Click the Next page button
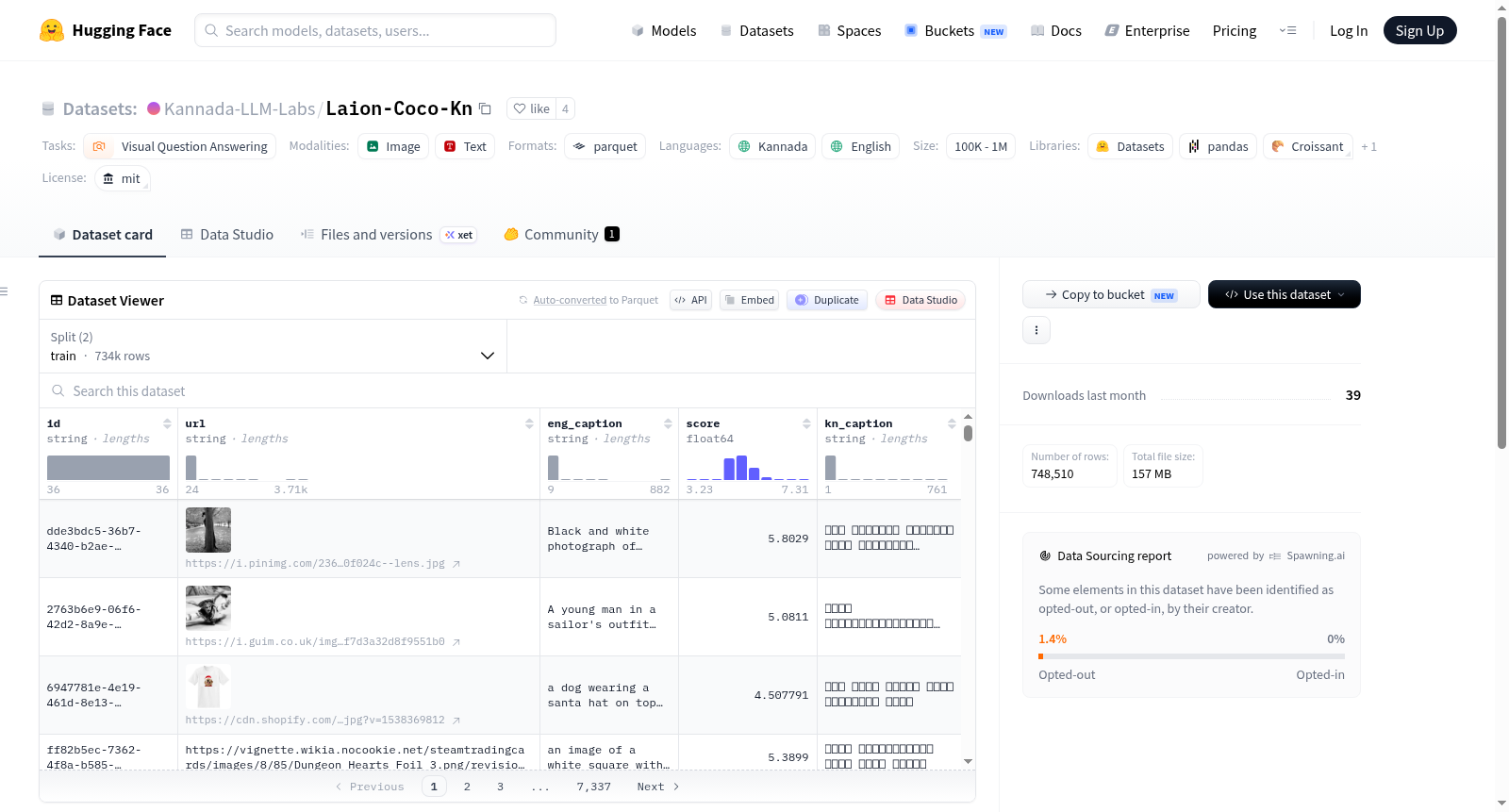Image resolution: width=1509 pixels, height=812 pixels. click(658, 787)
